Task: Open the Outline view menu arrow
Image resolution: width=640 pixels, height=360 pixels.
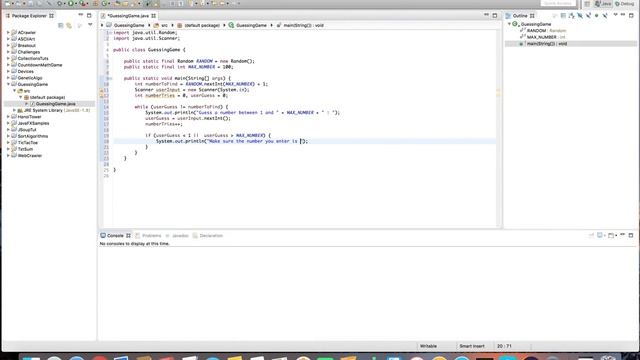Action: pyautogui.click(x=616, y=15)
